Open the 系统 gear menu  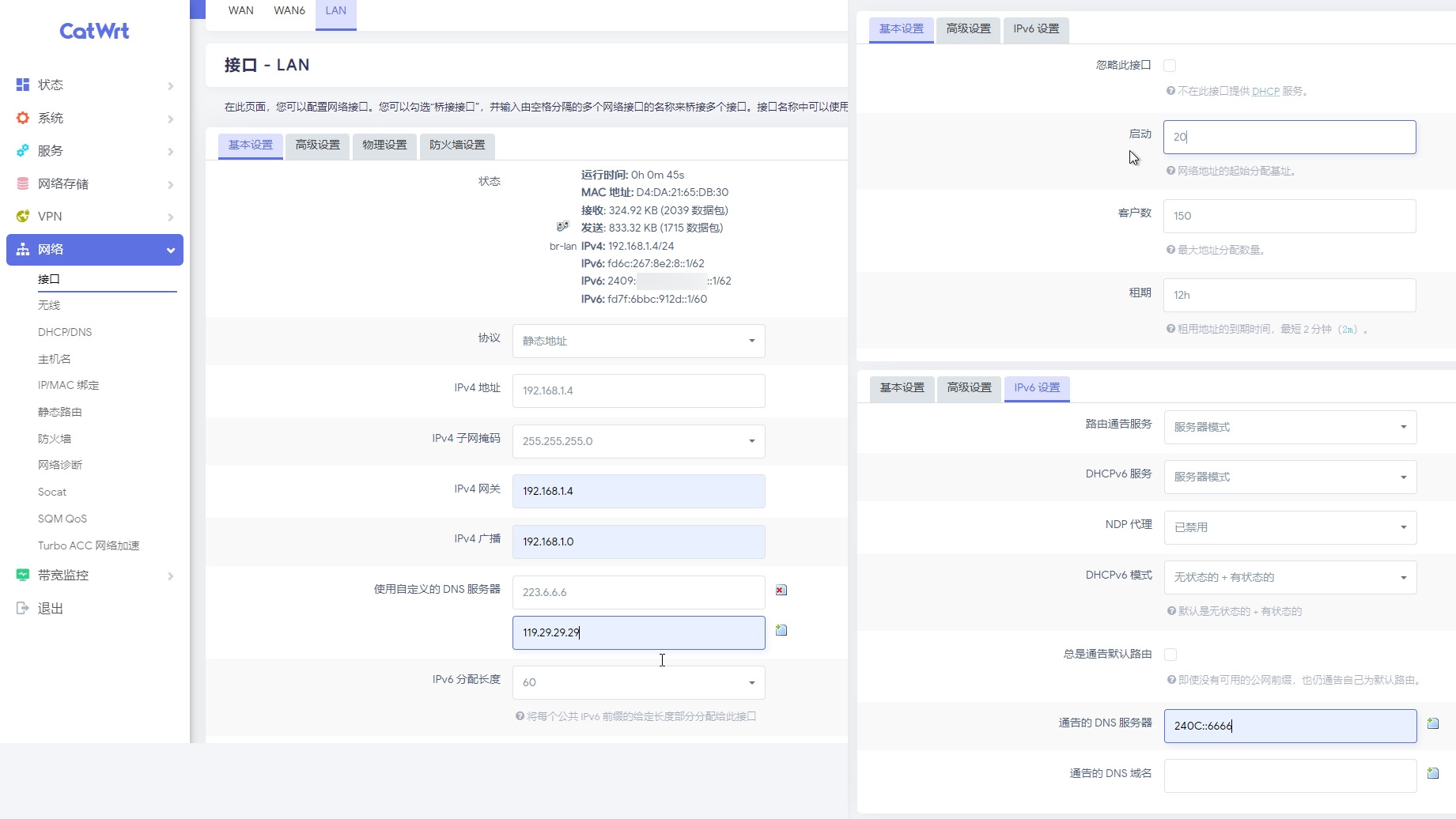(x=95, y=118)
